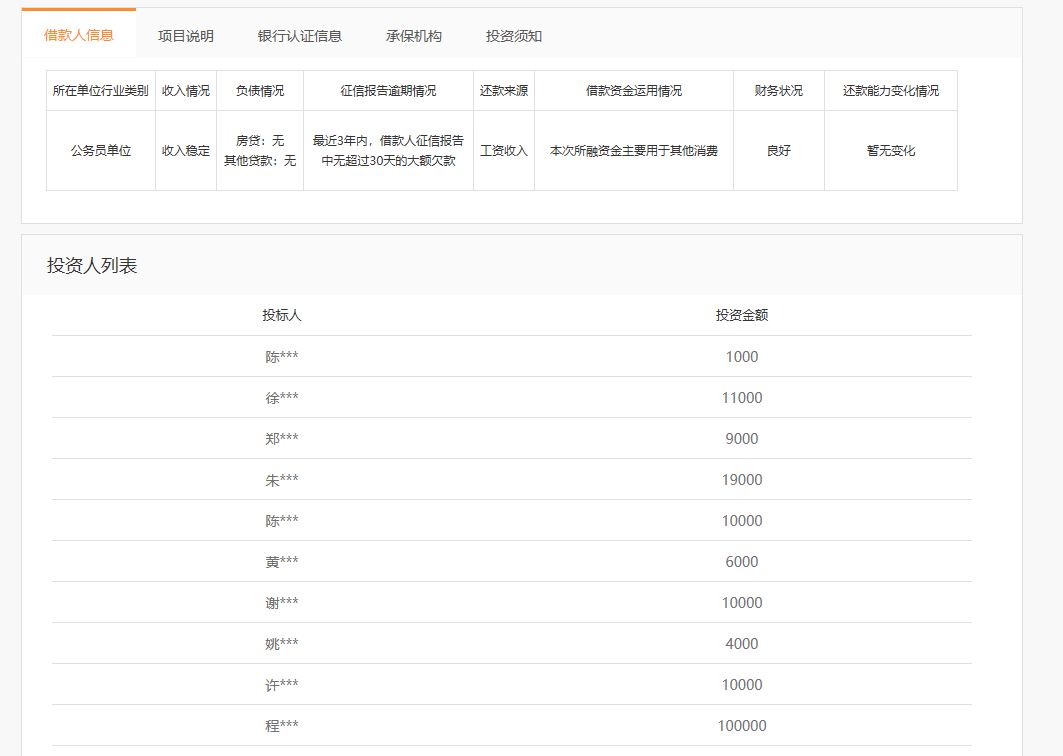The width and height of the screenshot is (1063, 756).
Task: Switch to the 项目说明 tab
Action: pos(186,33)
